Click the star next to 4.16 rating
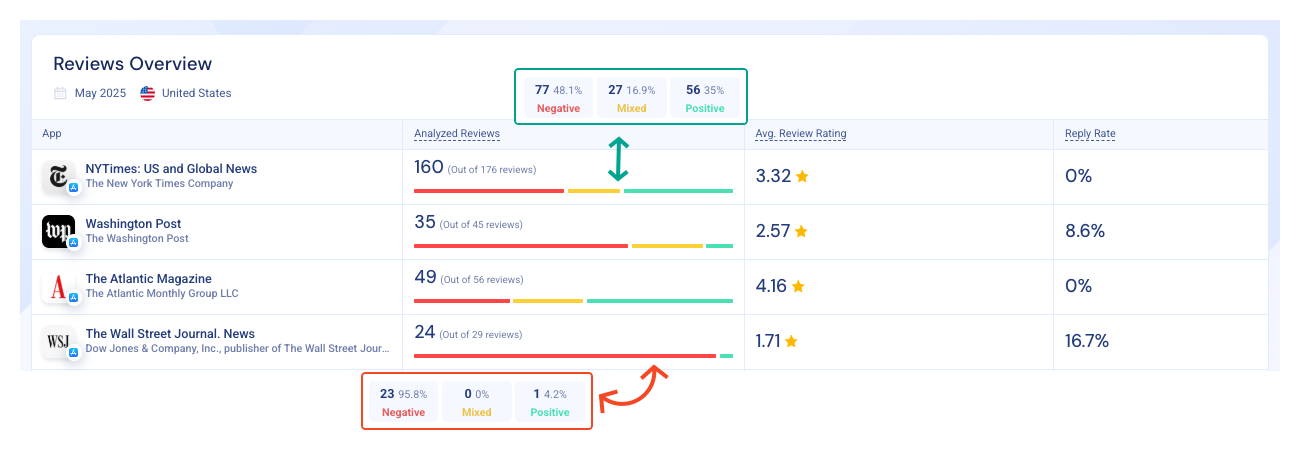Image resolution: width=1300 pixels, height=450 pixels. click(x=798, y=287)
